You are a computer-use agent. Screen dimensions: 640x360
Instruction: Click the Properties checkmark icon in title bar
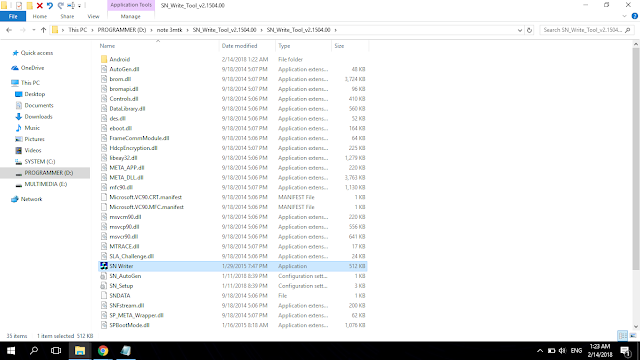click(19, 5)
